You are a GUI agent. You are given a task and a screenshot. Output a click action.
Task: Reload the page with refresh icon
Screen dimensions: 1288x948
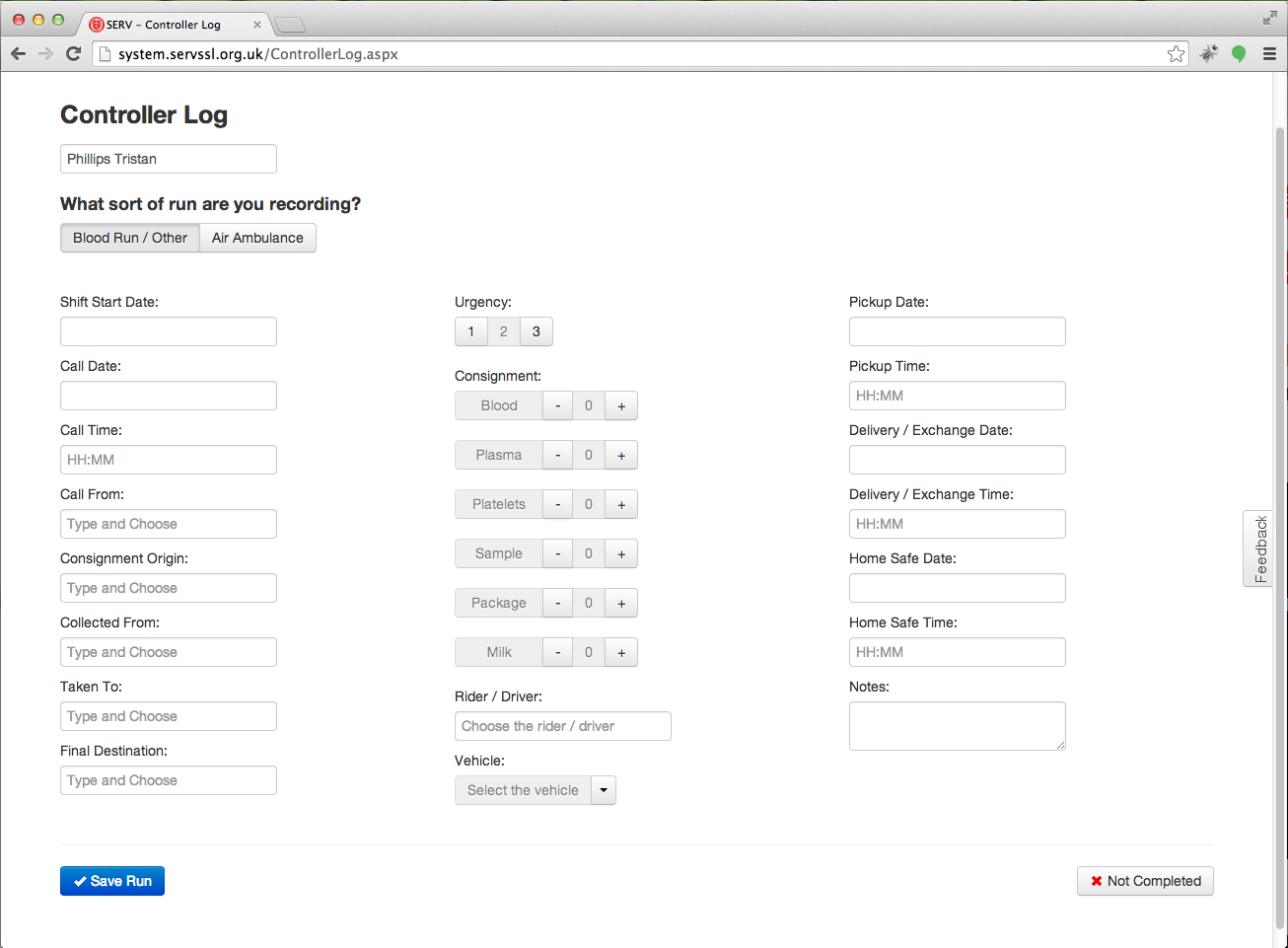click(73, 53)
